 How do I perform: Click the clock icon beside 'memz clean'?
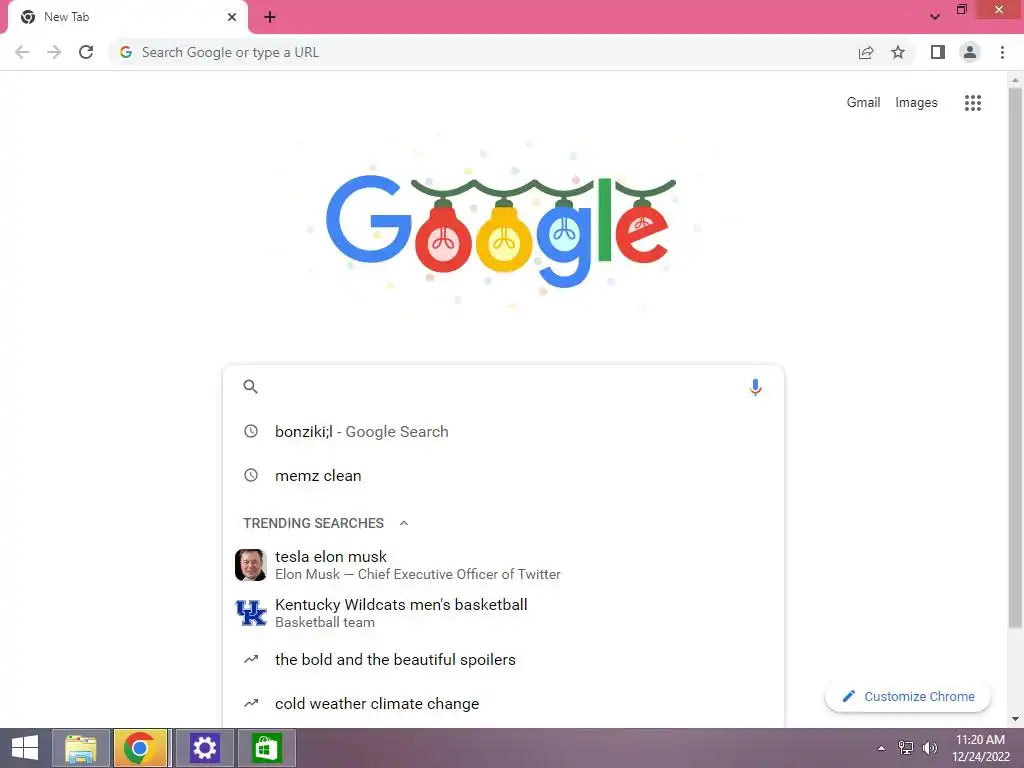[x=251, y=475]
